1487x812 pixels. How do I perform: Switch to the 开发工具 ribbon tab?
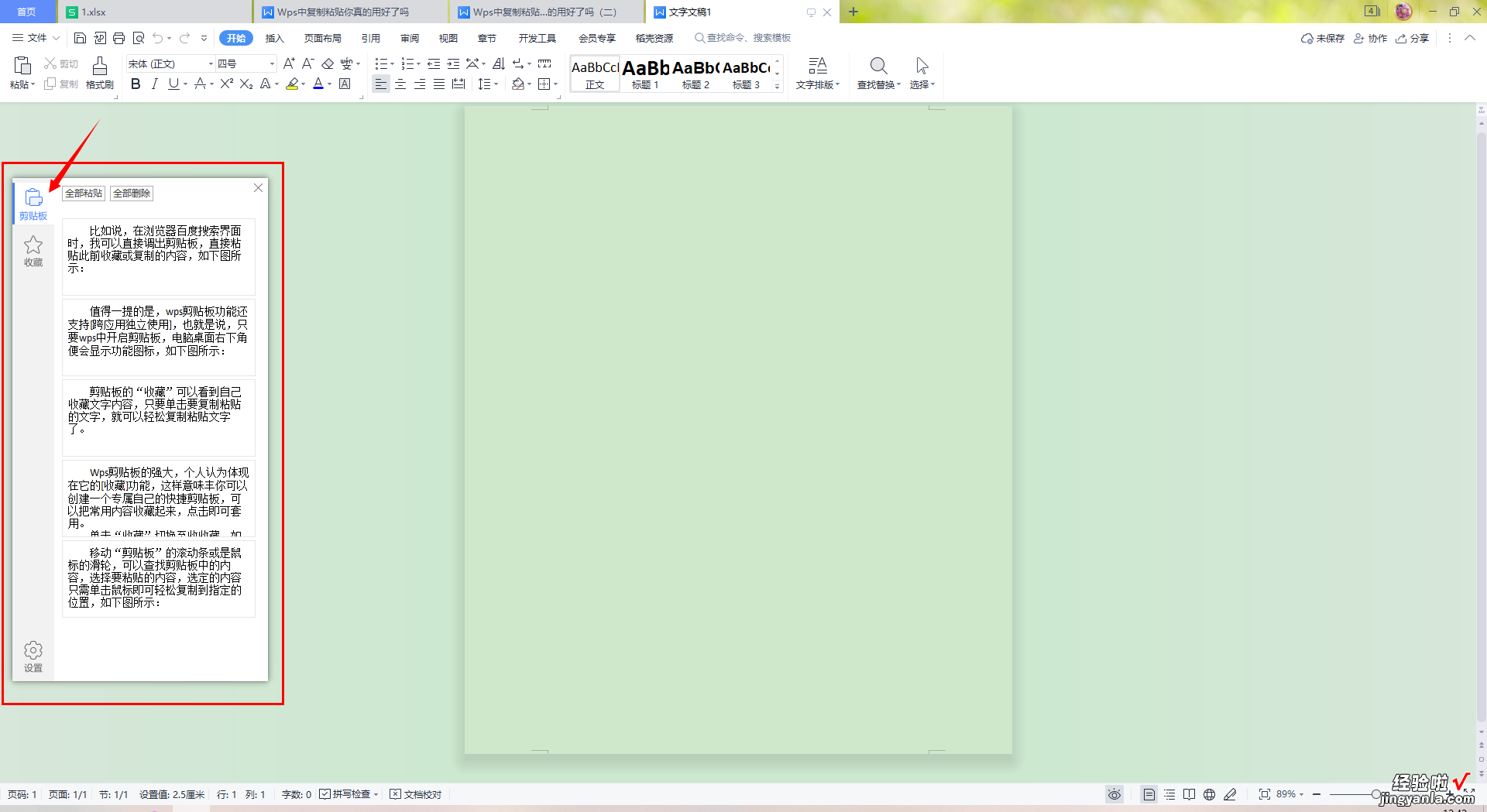point(537,38)
